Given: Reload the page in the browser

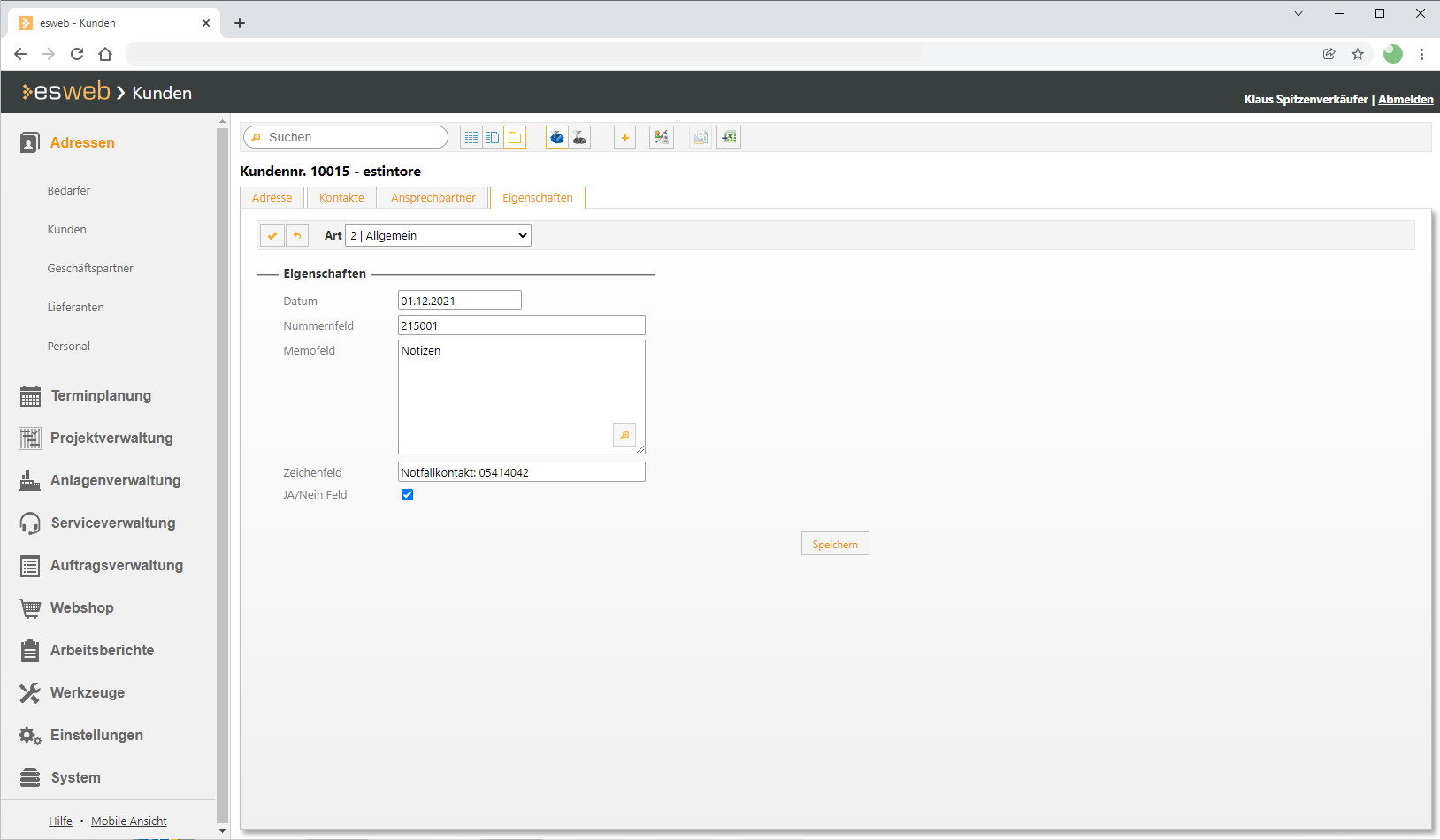Looking at the screenshot, I should point(77,54).
